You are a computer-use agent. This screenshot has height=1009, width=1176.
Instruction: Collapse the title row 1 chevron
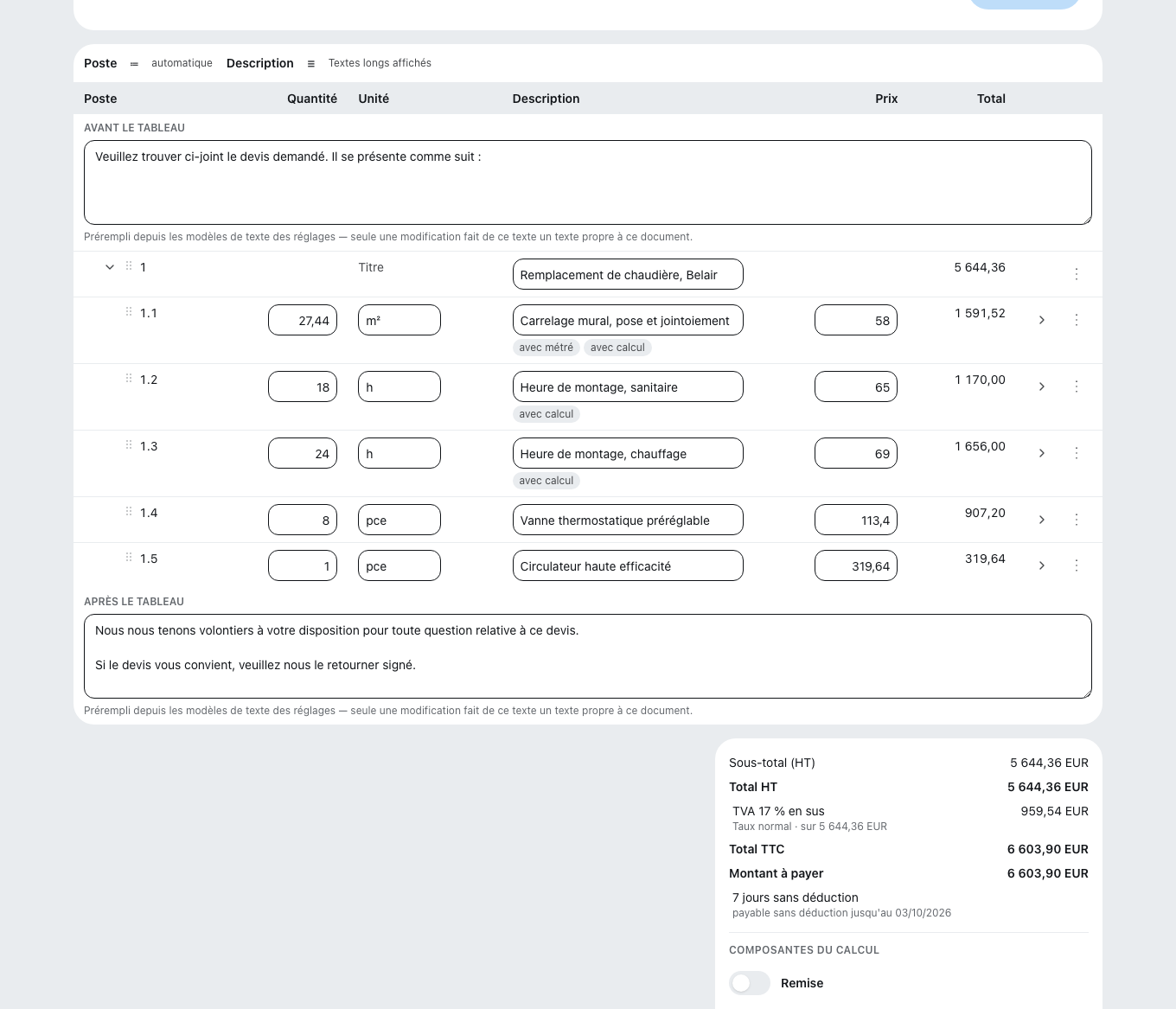110,267
